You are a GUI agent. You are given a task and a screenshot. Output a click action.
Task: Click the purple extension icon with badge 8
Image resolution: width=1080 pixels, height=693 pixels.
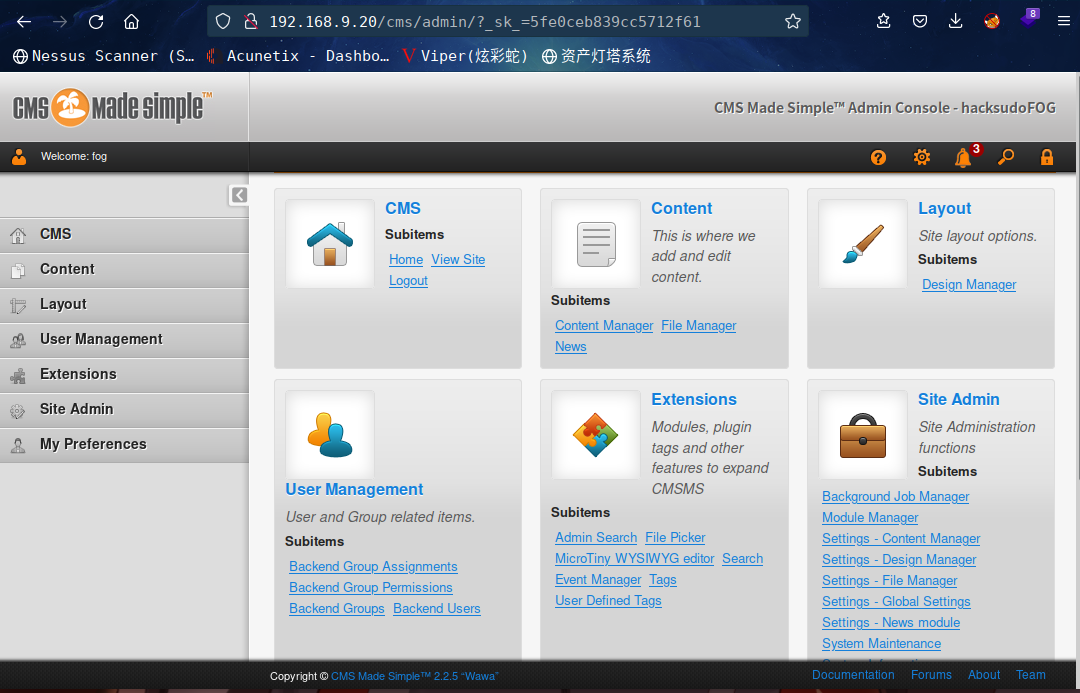[x=1029, y=19]
